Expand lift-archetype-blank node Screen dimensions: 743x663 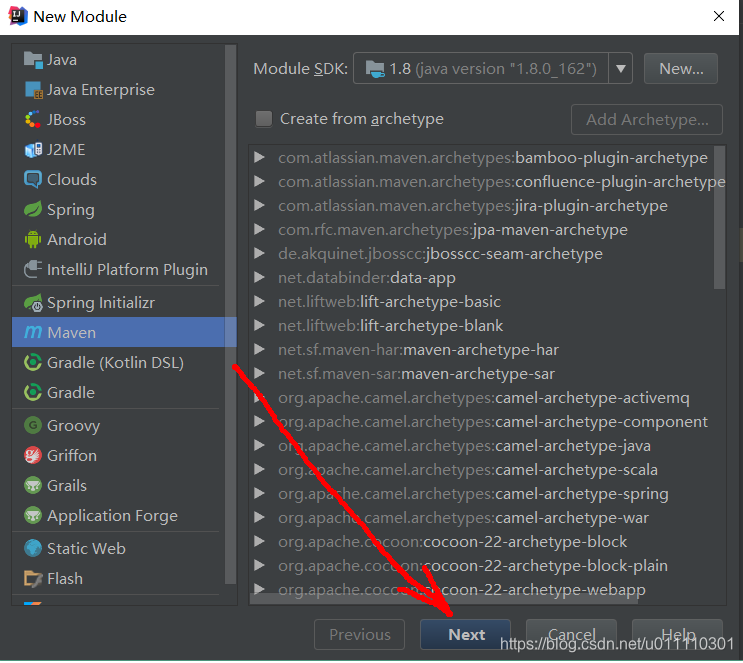pos(259,325)
